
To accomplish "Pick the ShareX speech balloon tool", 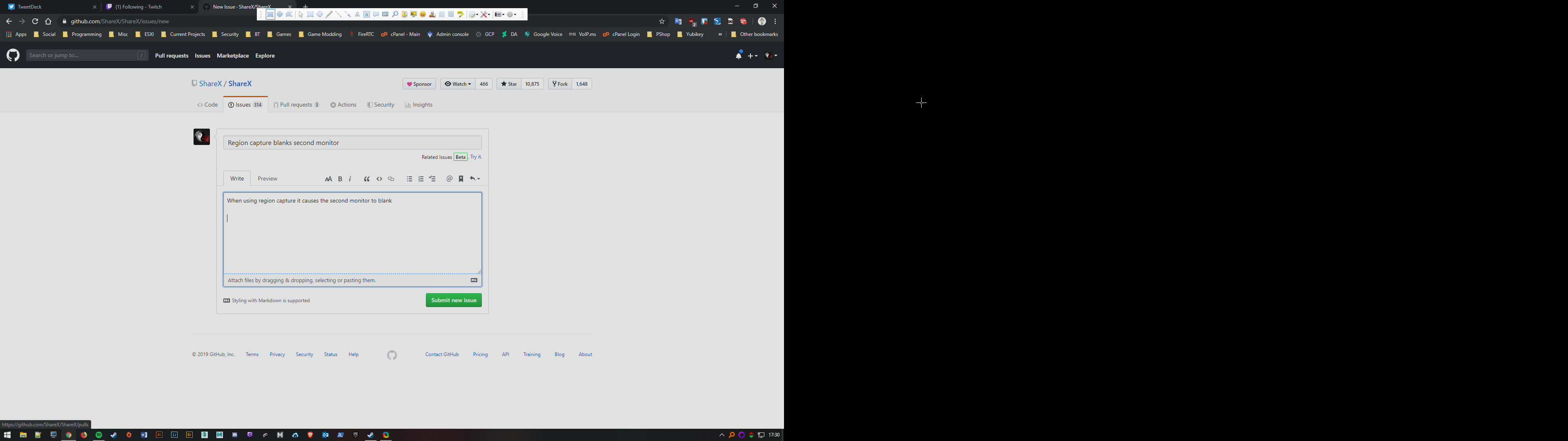I will (x=376, y=15).
